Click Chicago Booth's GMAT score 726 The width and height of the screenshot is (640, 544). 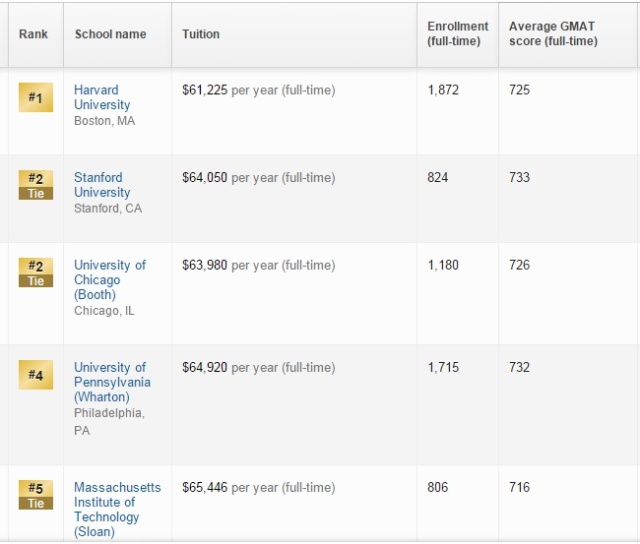coord(519,266)
